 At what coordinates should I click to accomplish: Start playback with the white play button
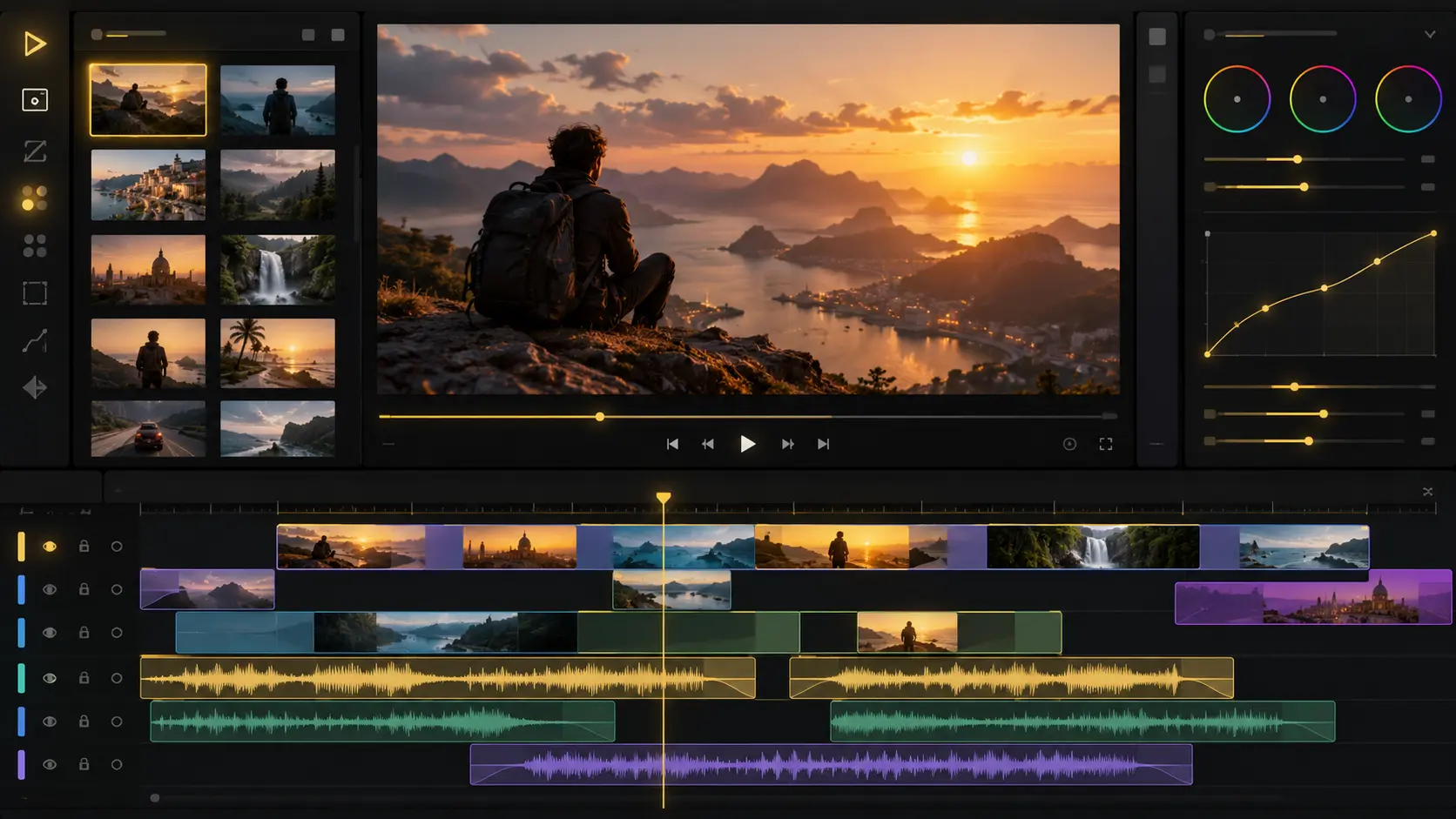tap(747, 444)
